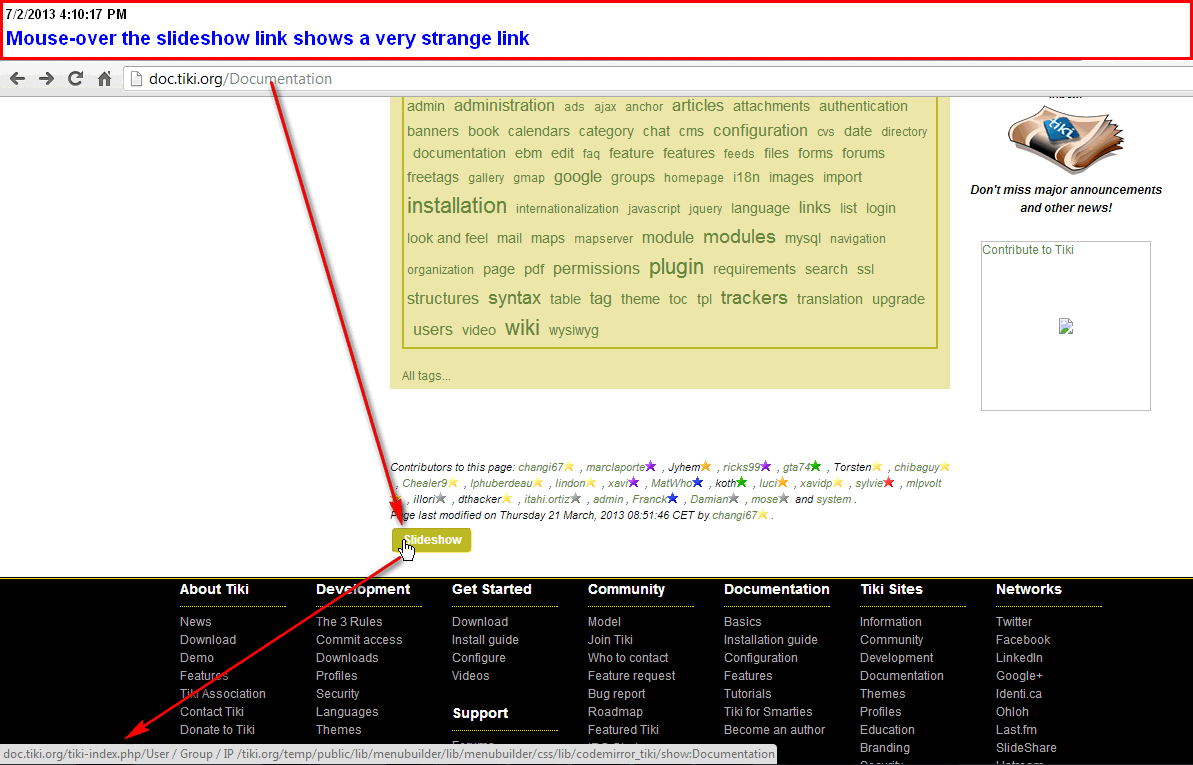Open News link under About Tiki
The height and width of the screenshot is (765, 1193).
(196, 622)
